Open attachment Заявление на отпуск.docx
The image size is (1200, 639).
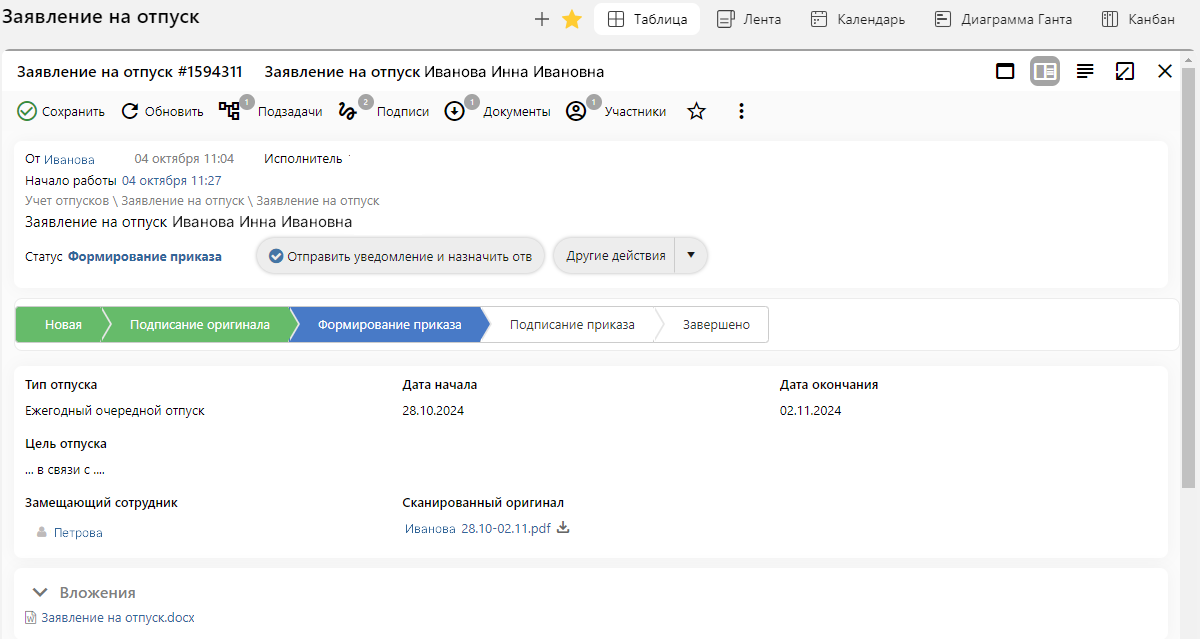[118, 618]
